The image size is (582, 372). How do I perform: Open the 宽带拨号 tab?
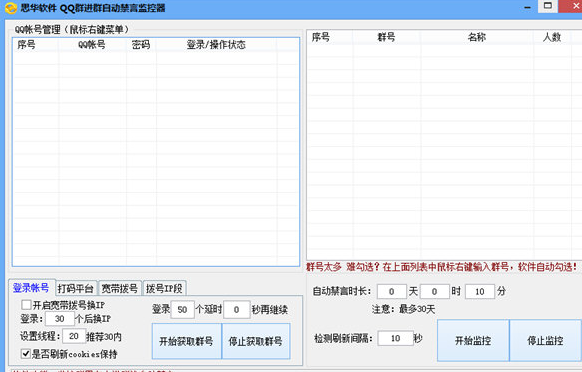(x=120, y=288)
